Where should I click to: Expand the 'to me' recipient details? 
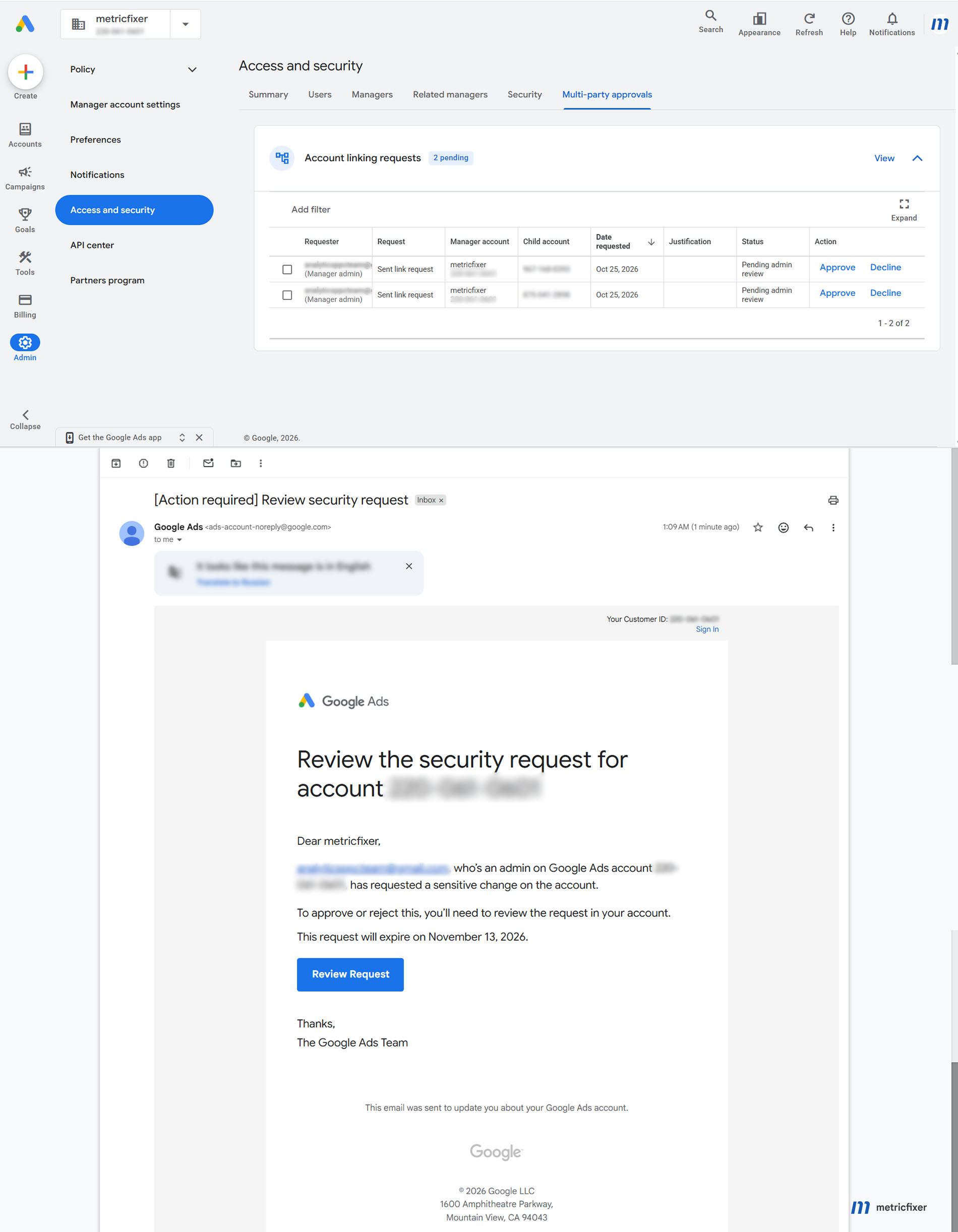179,540
